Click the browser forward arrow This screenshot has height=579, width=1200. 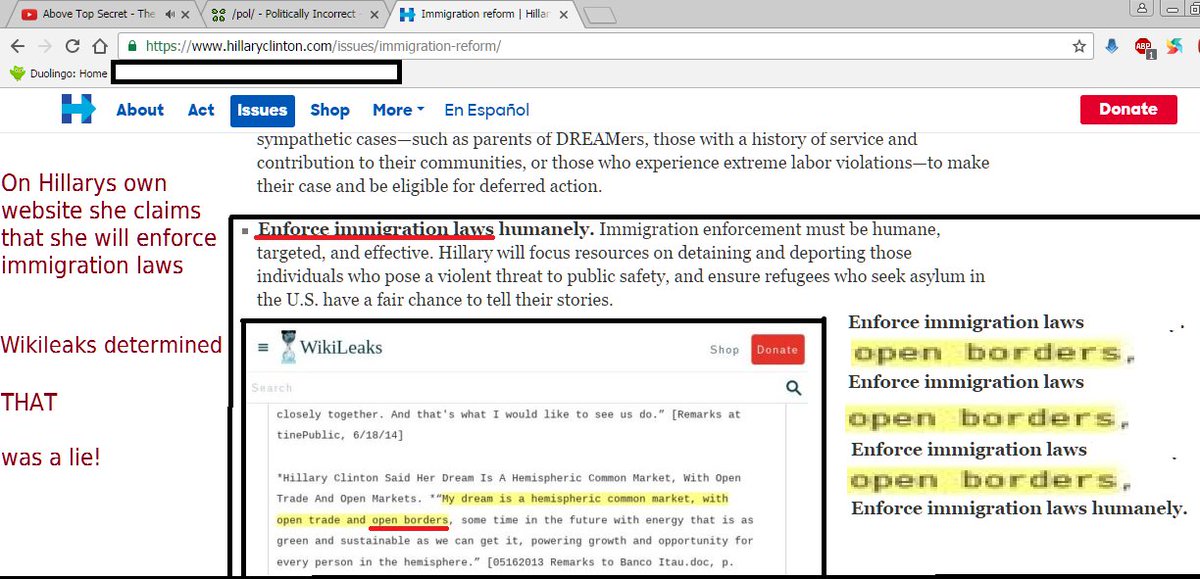point(46,46)
